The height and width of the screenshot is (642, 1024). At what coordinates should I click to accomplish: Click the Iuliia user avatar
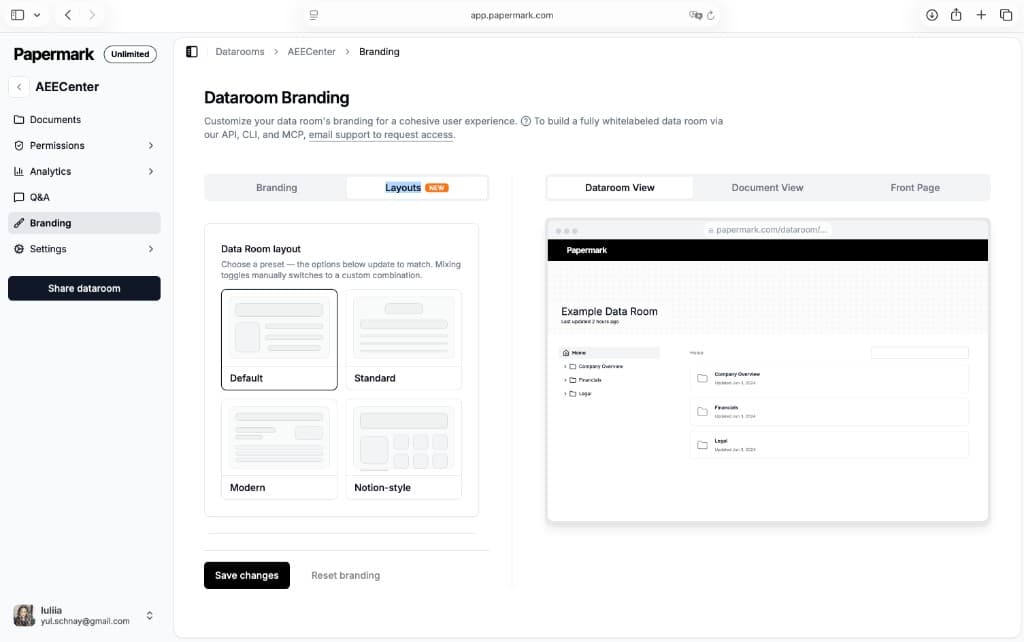24,615
